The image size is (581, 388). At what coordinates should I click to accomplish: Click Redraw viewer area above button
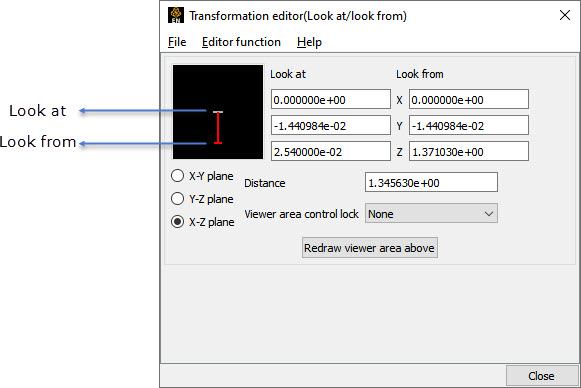369,248
